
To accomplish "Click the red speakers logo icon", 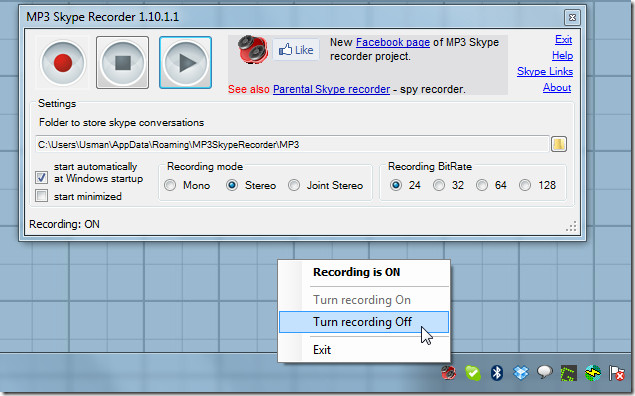I will (x=253, y=50).
